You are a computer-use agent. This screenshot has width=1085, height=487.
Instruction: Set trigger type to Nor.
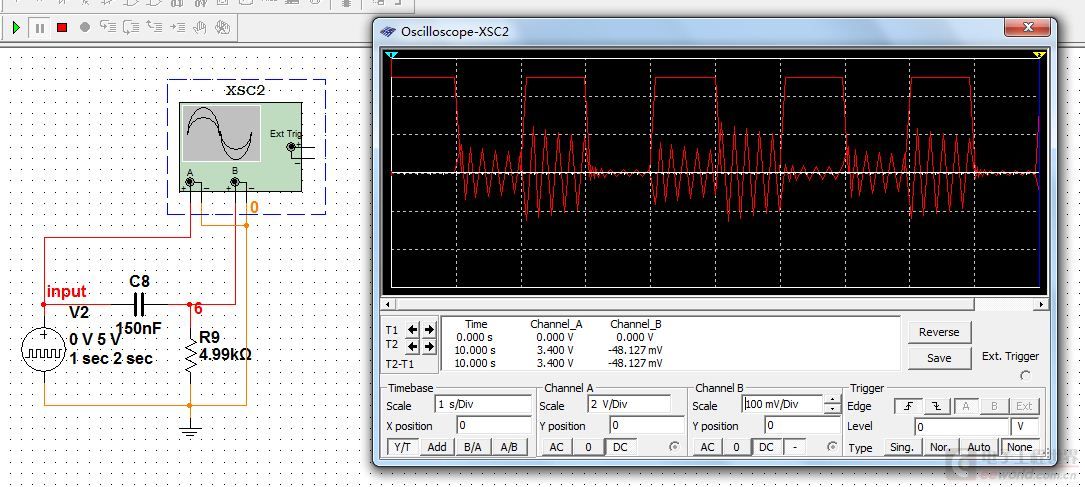coord(940,447)
